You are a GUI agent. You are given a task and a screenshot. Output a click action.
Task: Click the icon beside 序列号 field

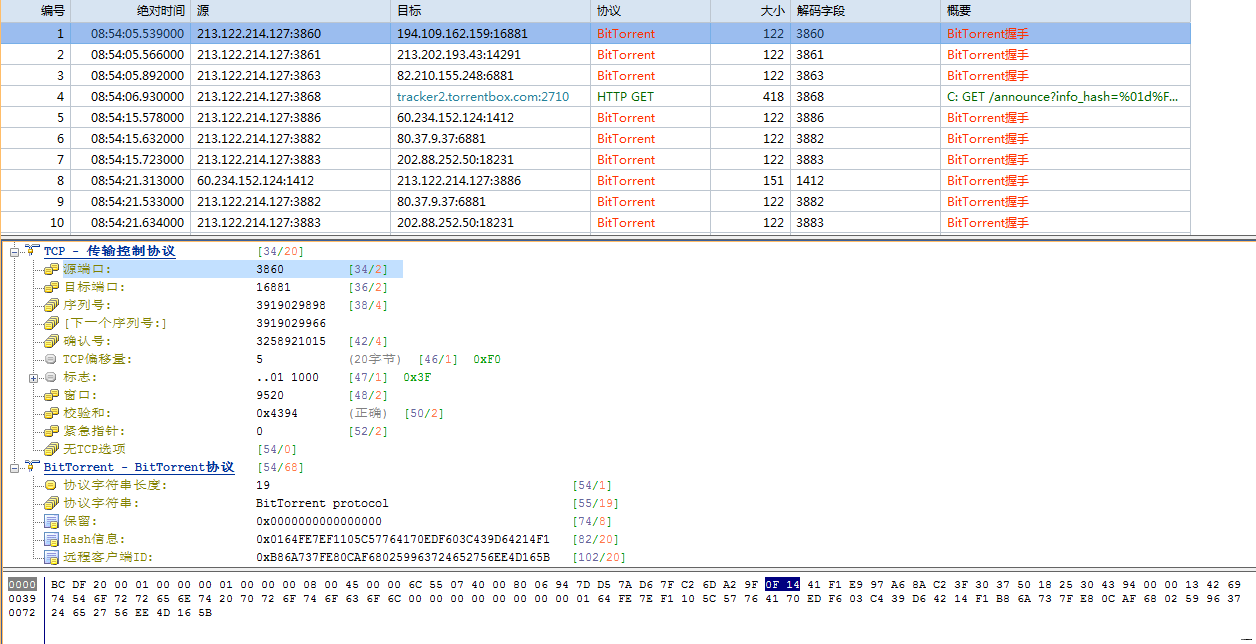click(52, 305)
